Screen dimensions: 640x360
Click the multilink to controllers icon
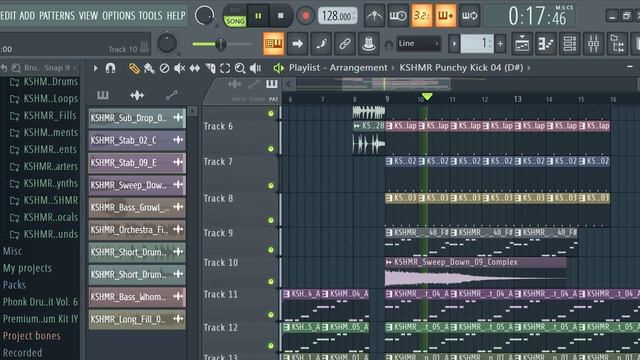(369, 43)
